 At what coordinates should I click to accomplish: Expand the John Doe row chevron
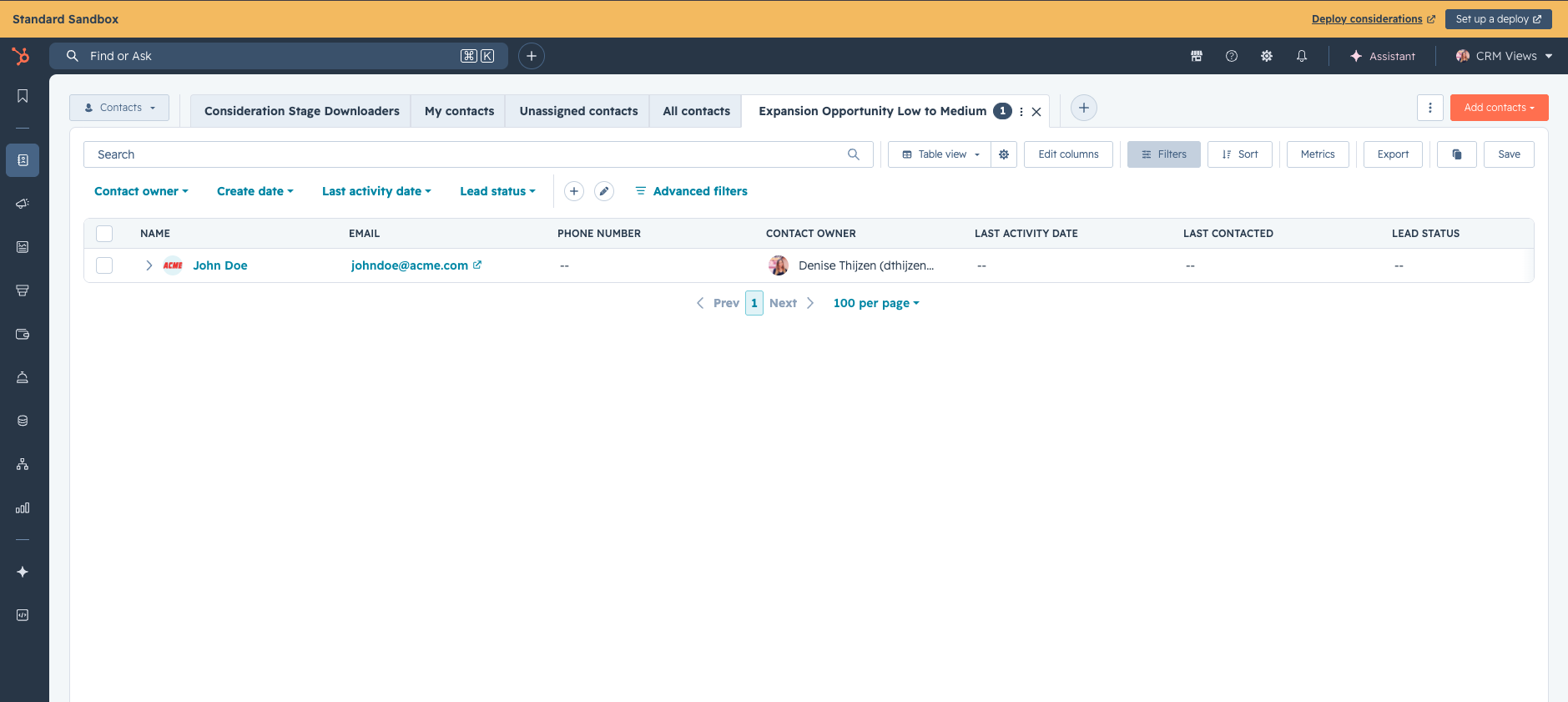tap(149, 265)
